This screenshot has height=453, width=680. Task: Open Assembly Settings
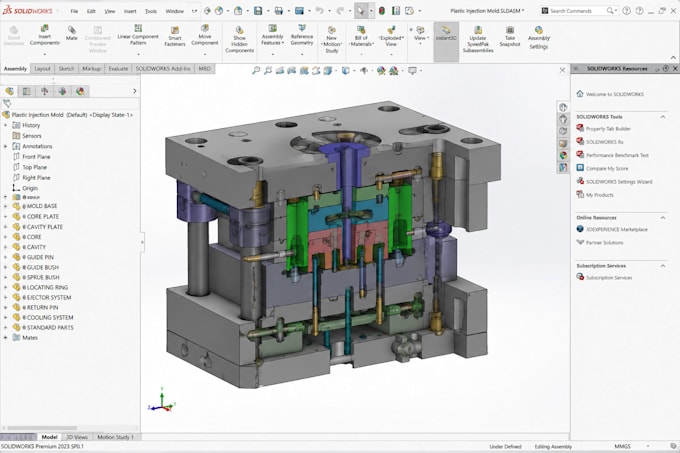539,37
